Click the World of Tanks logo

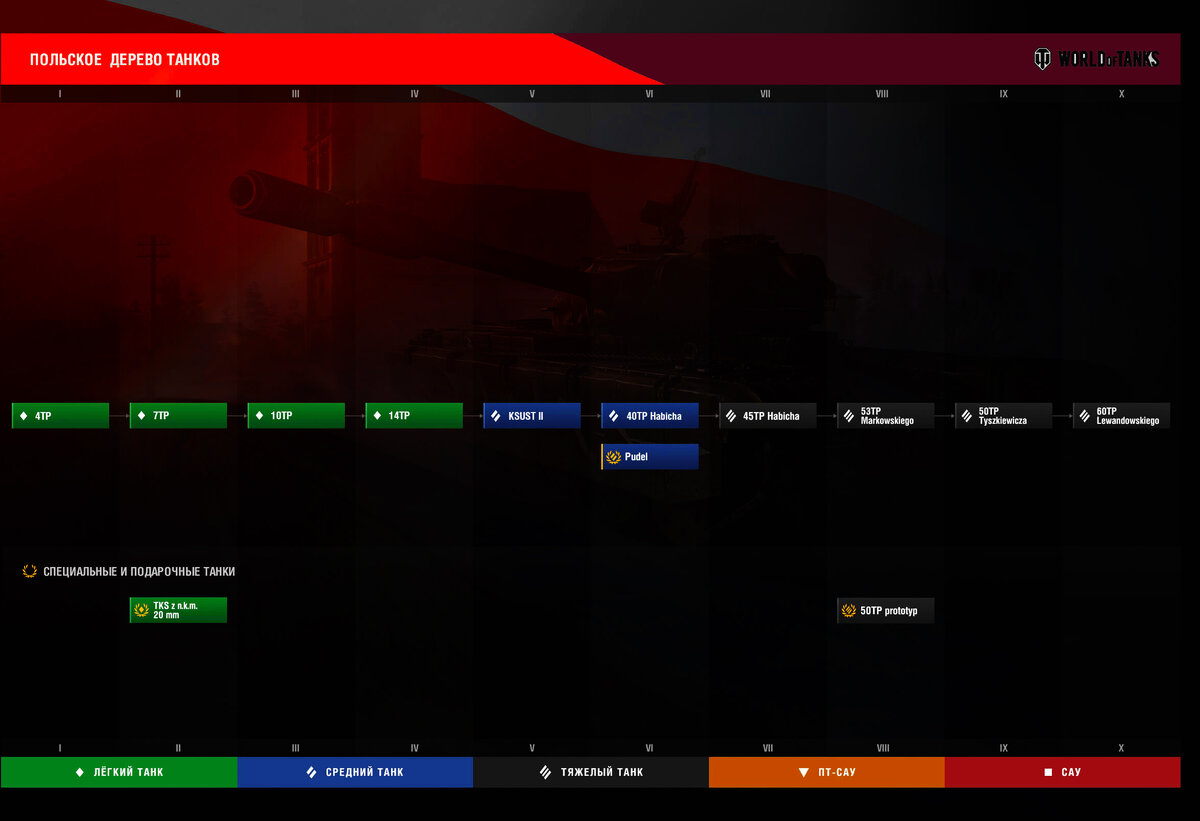click(x=1096, y=59)
